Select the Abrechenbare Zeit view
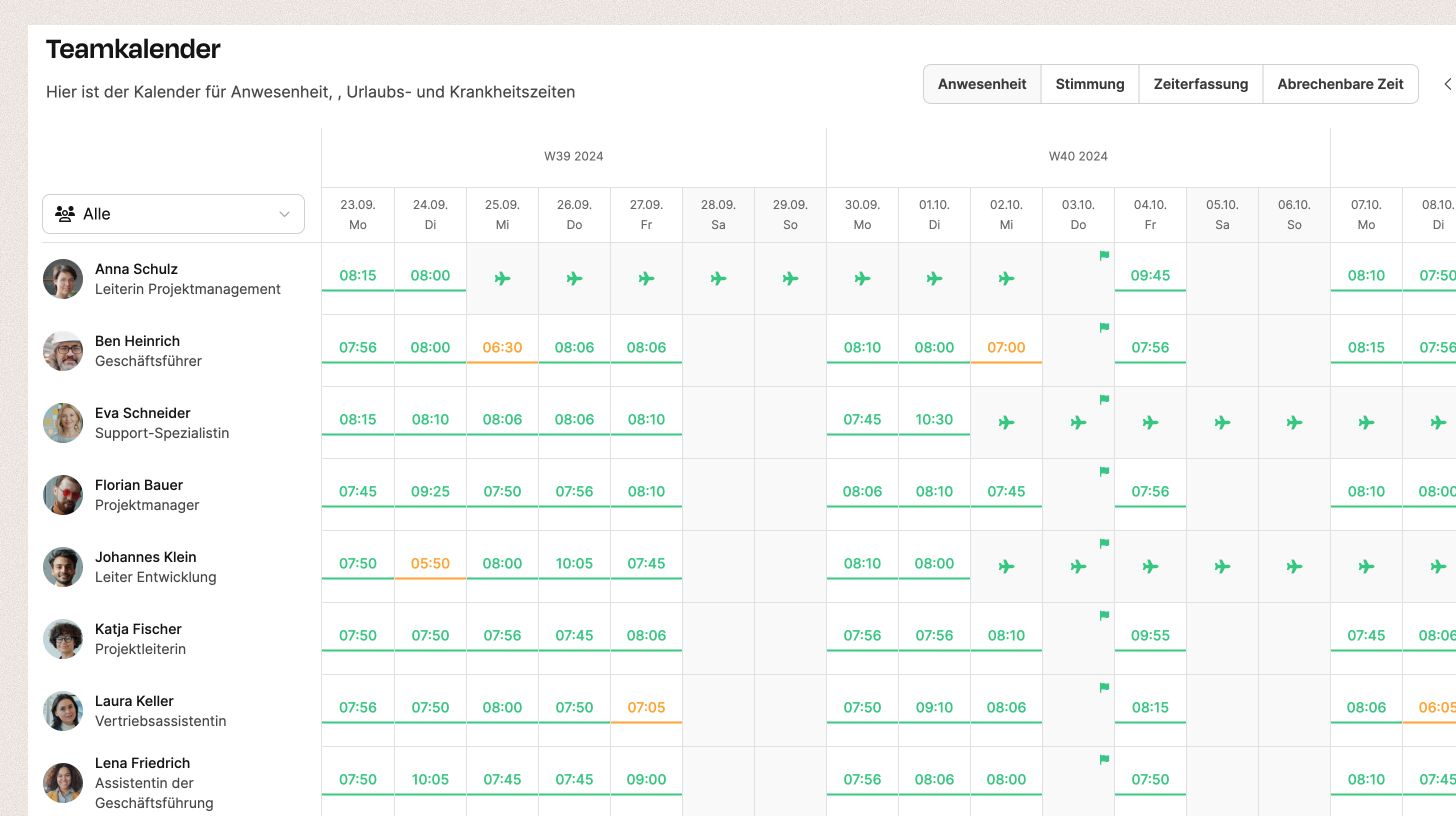Image resolution: width=1456 pixels, height=816 pixels. 1340,84
